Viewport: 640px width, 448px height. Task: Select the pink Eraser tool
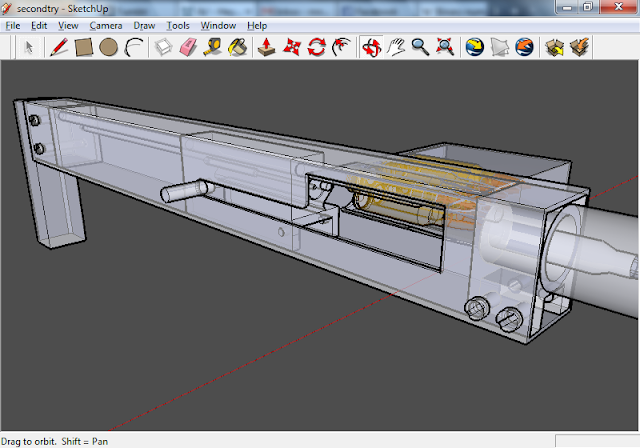(188, 47)
